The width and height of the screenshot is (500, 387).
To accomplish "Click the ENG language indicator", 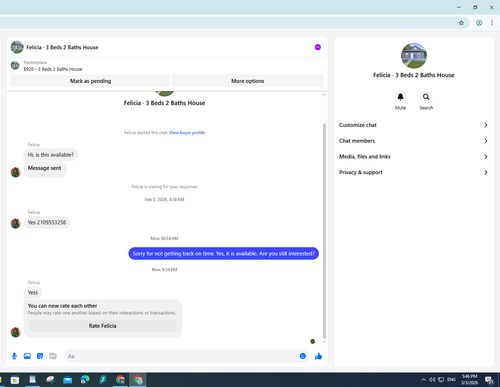I will tap(451, 380).
